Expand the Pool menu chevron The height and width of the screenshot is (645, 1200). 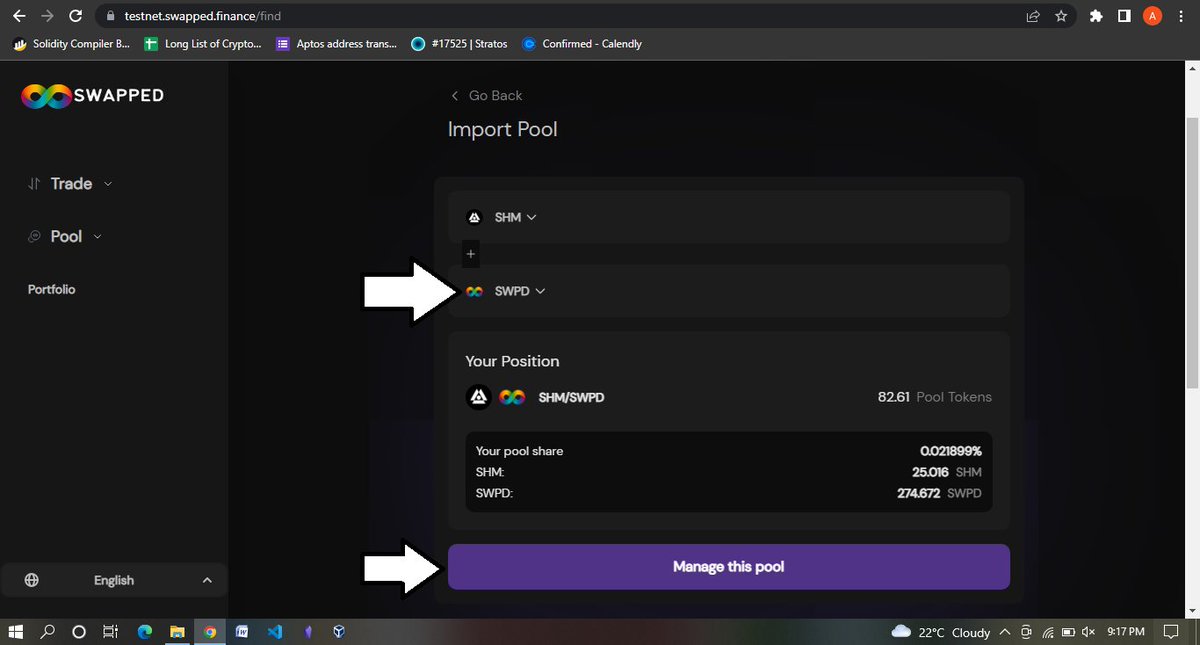pos(97,237)
